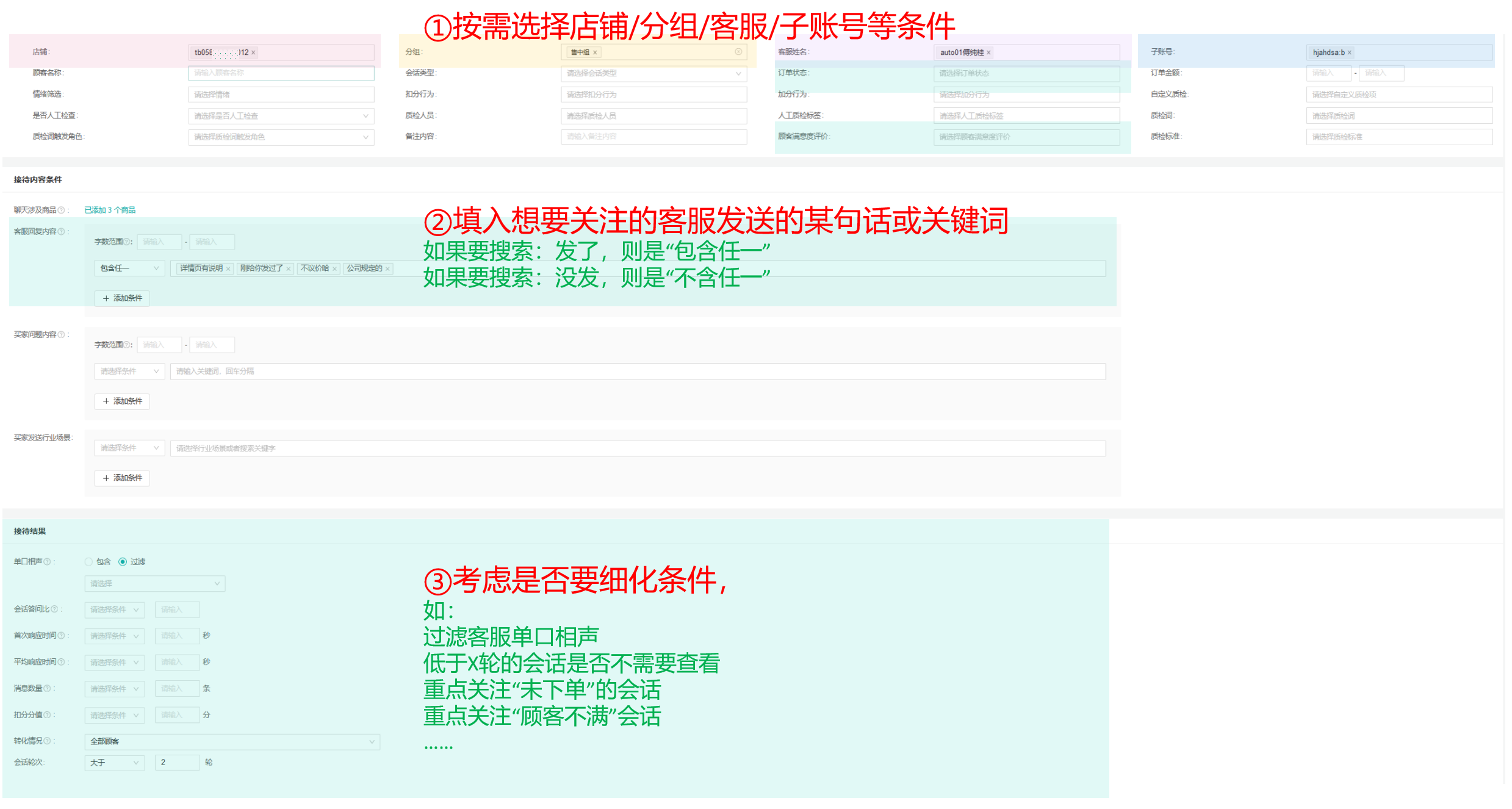
Task: Click the 质检词 select field
Action: pyautogui.click(x=1399, y=116)
